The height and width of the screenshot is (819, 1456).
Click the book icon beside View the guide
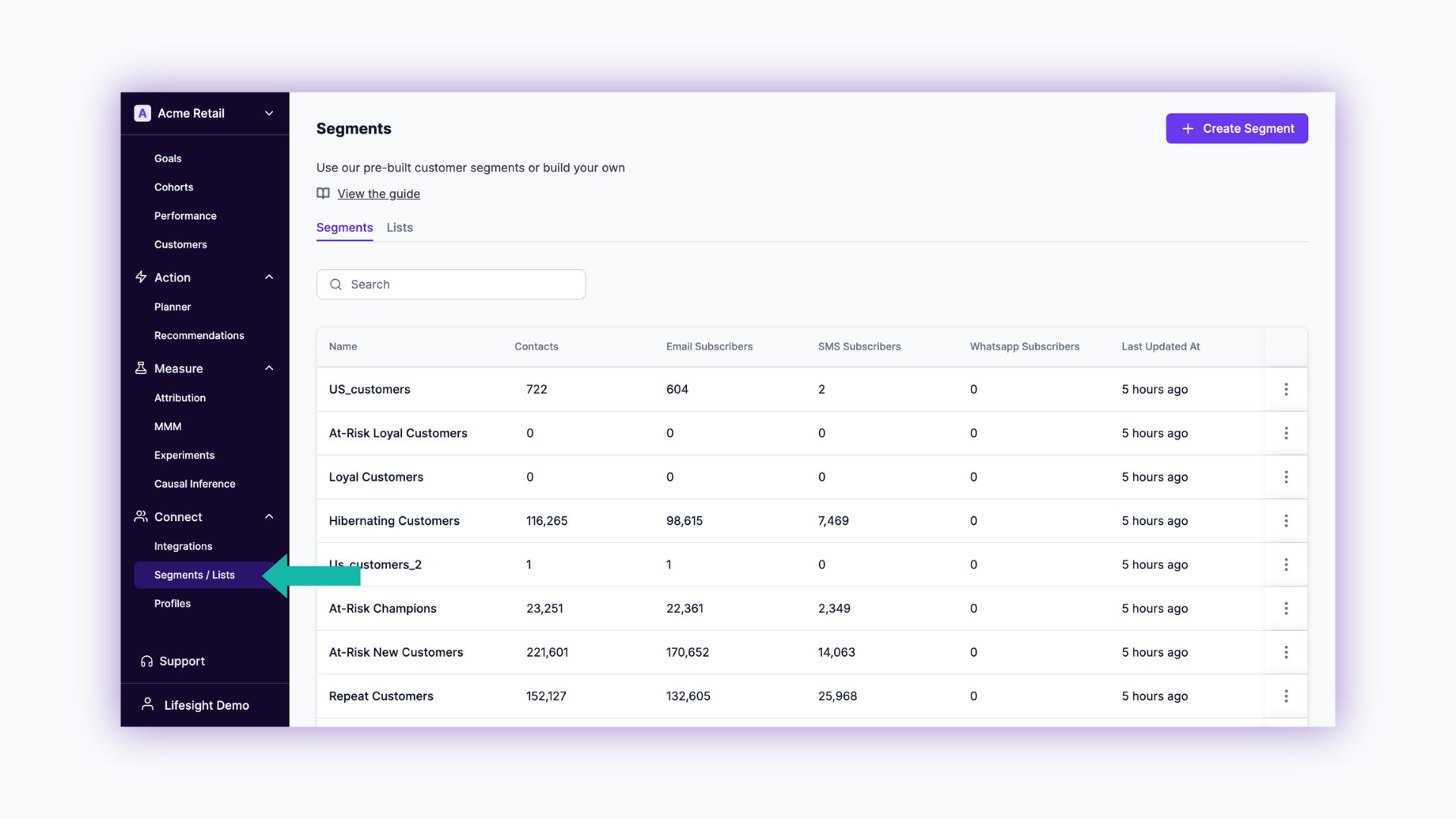(x=323, y=193)
